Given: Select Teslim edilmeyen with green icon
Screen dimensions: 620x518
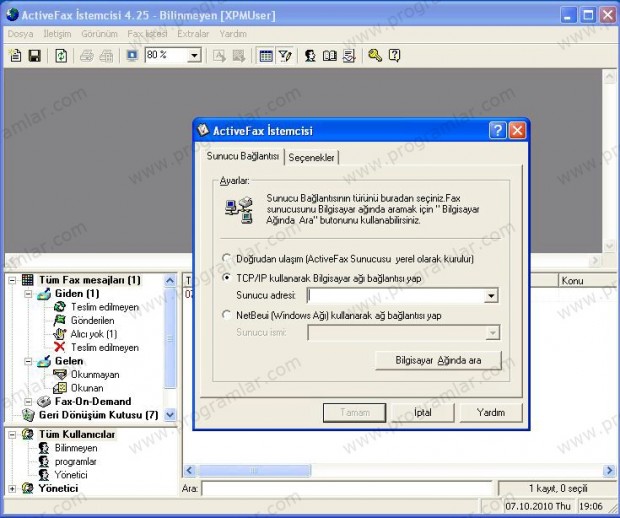Looking at the screenshot, I should [x=105, y=307].
